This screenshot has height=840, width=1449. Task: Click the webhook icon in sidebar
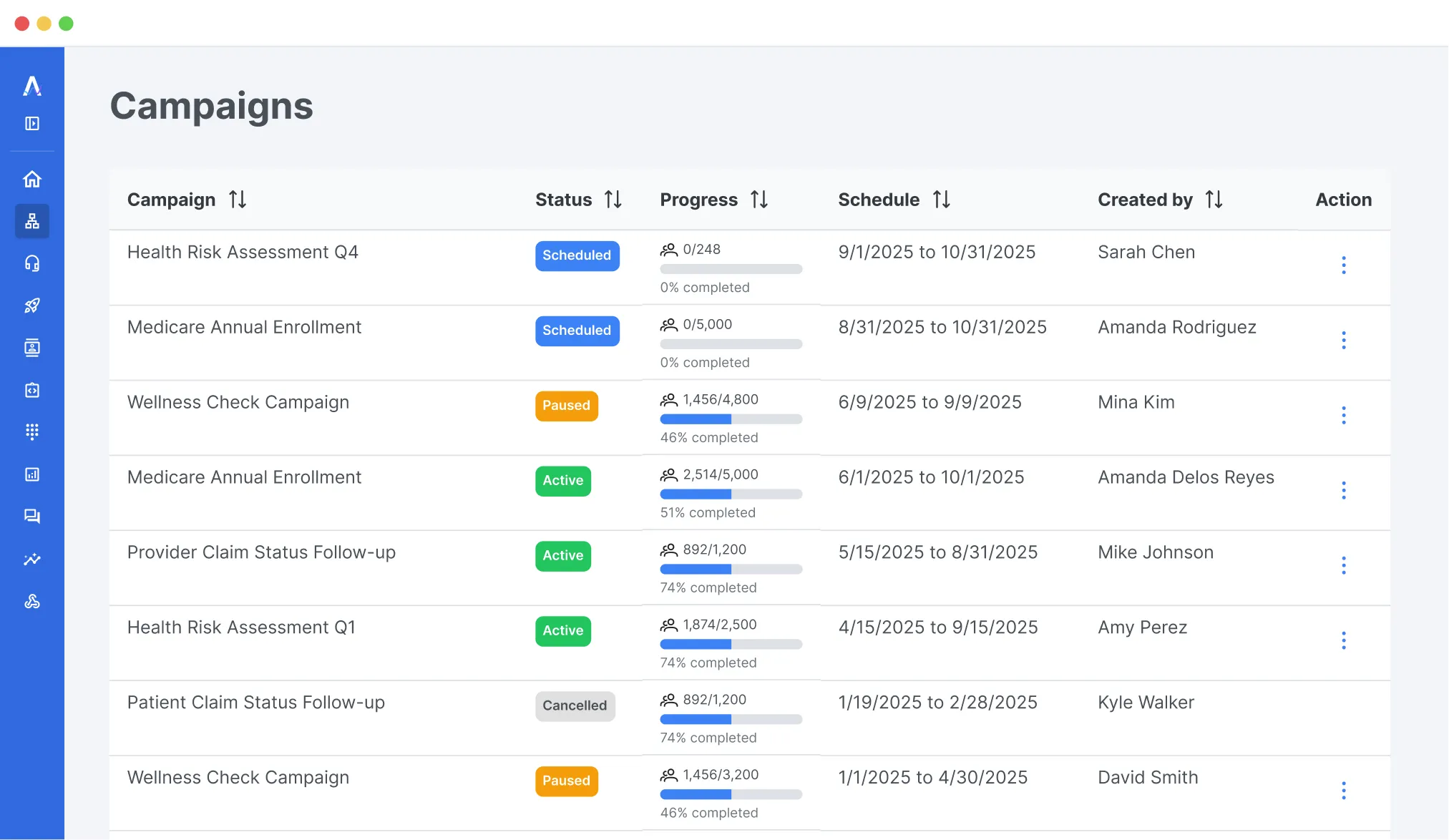(32, 601)
